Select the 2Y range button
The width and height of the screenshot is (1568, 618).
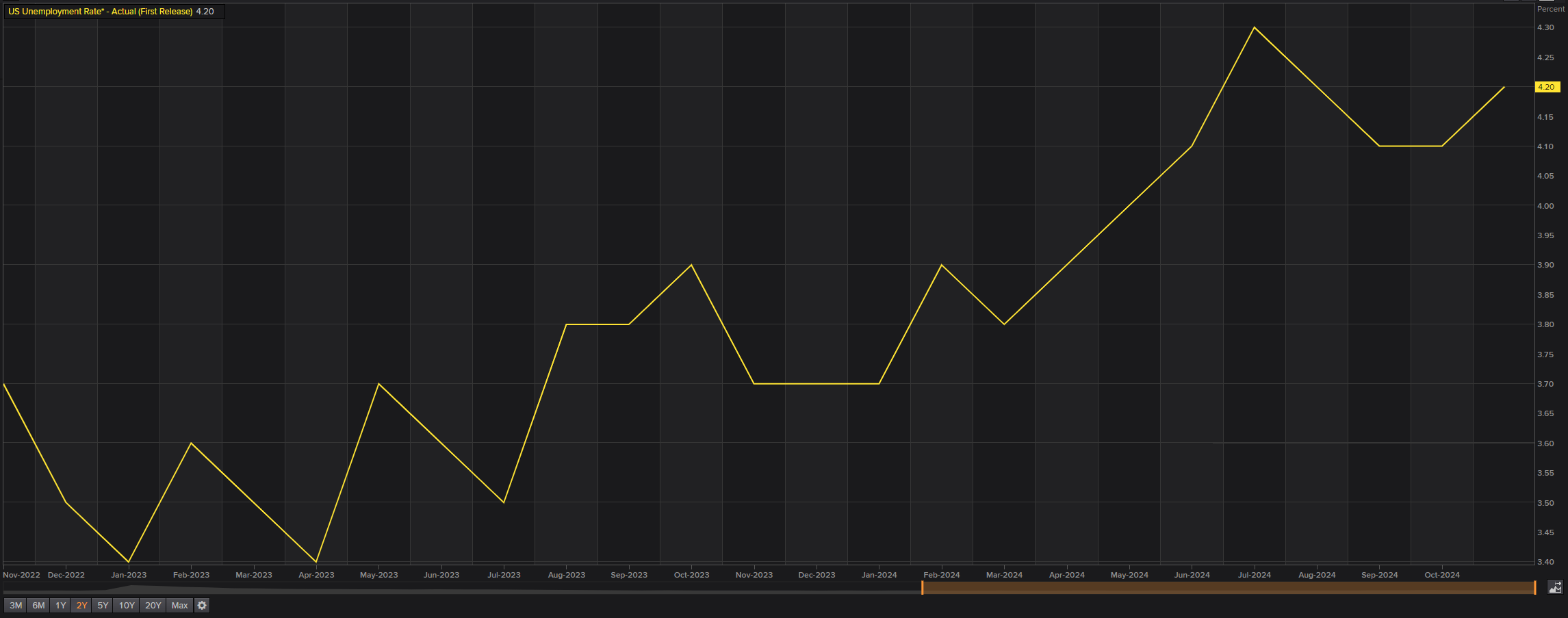pyautogui.click(x=82, y=606)
